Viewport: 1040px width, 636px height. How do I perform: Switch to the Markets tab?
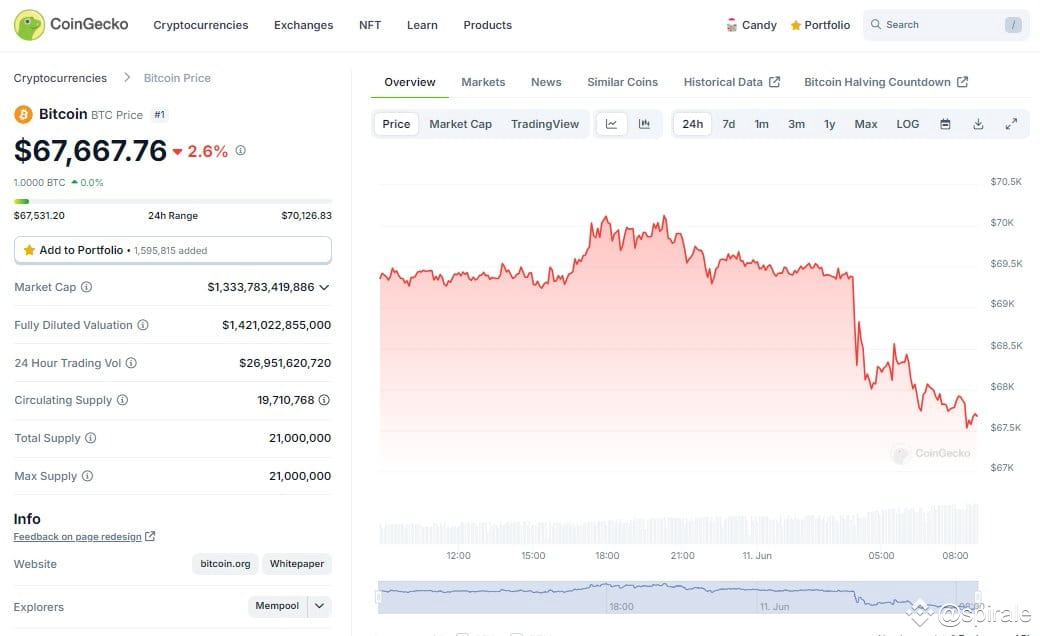tap(483, 82)
